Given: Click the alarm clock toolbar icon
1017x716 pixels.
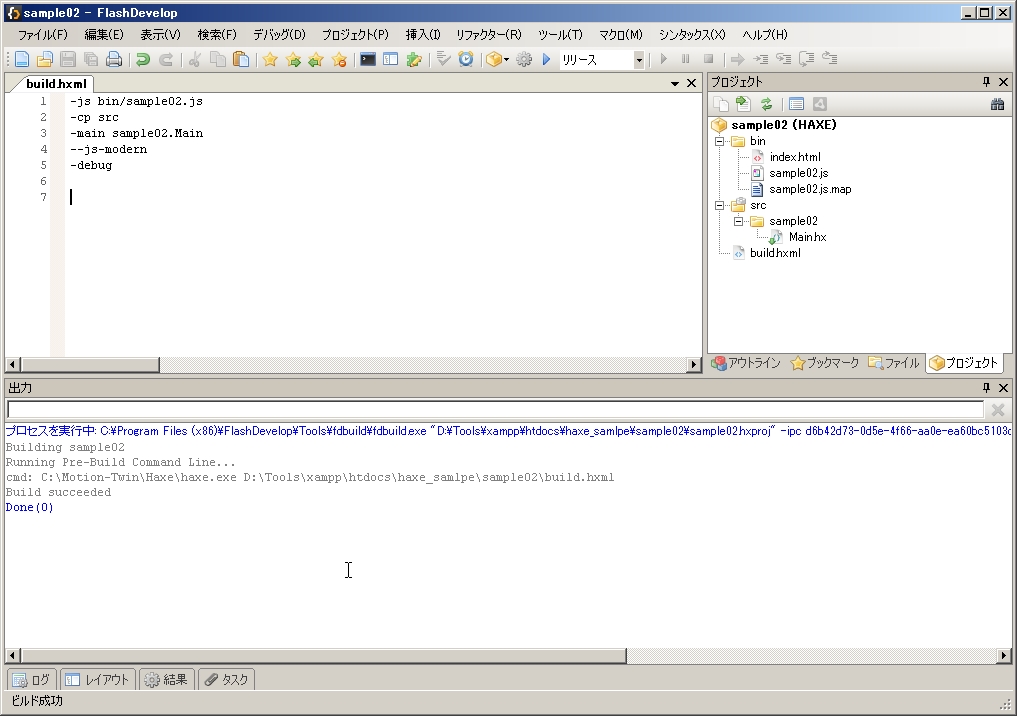Looking at the screenshot, I should tap(466, 60).
